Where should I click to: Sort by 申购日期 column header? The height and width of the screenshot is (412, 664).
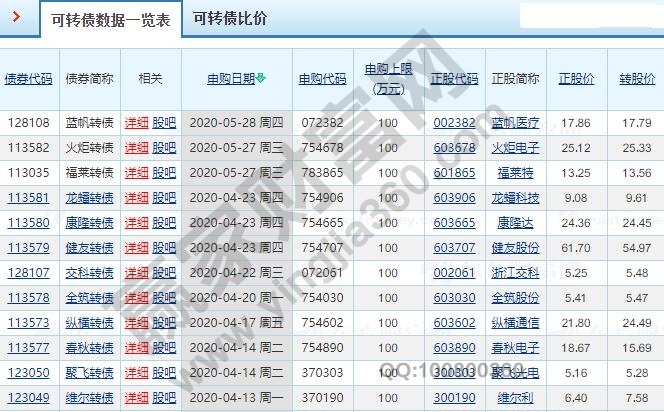(230, 78)
